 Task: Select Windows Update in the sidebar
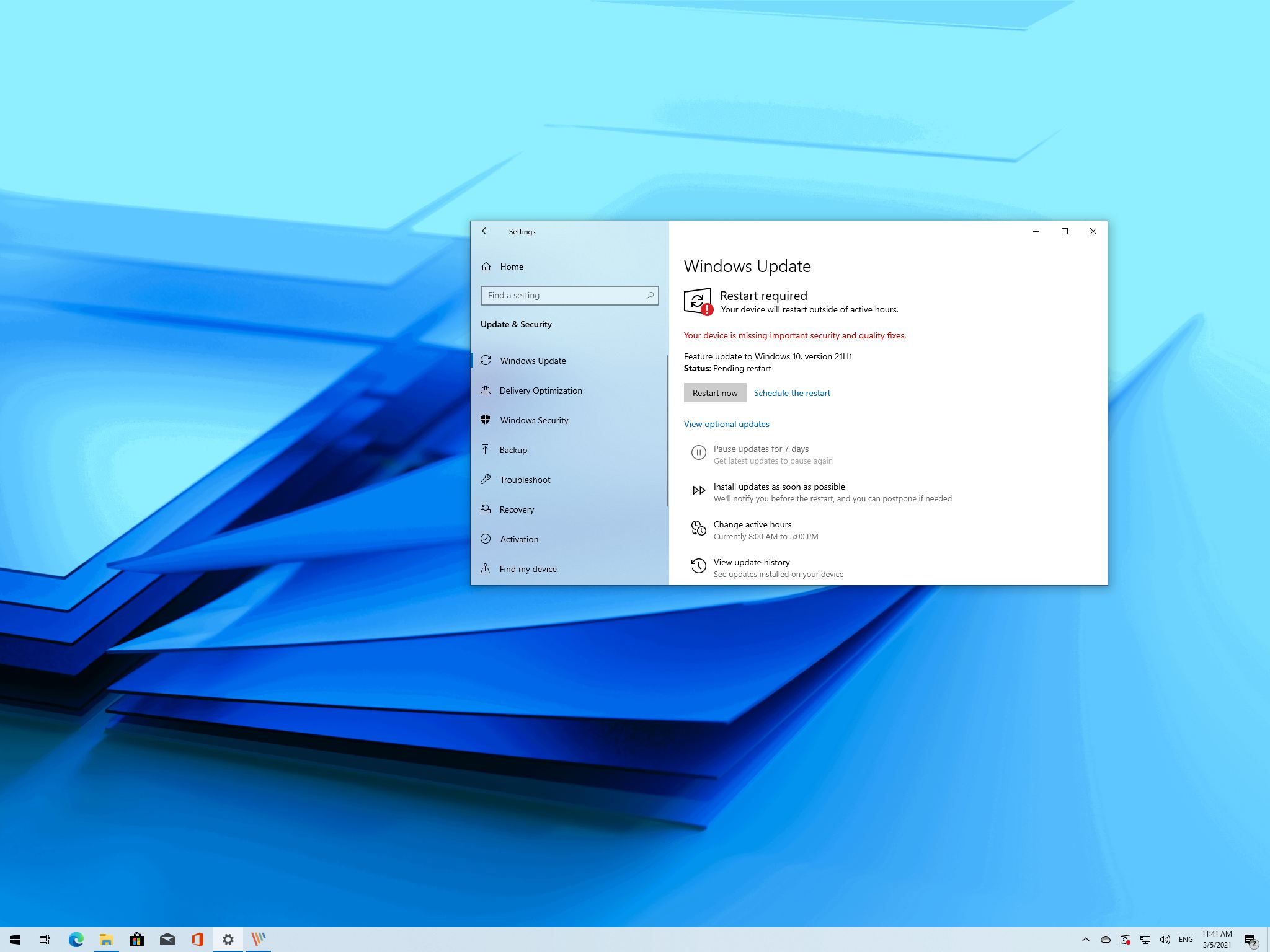532,360
